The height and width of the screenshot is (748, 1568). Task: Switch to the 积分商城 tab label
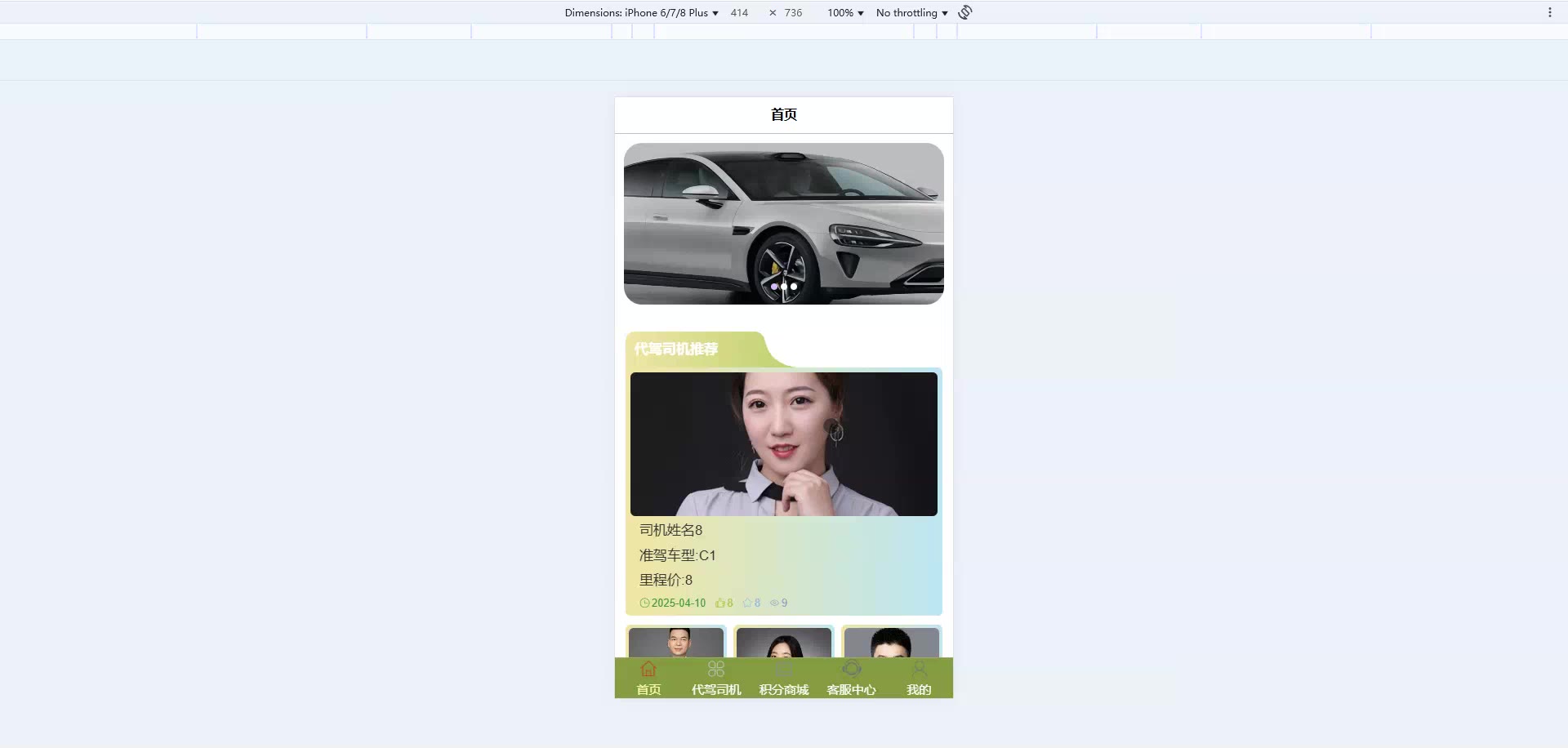coord(784,690)
